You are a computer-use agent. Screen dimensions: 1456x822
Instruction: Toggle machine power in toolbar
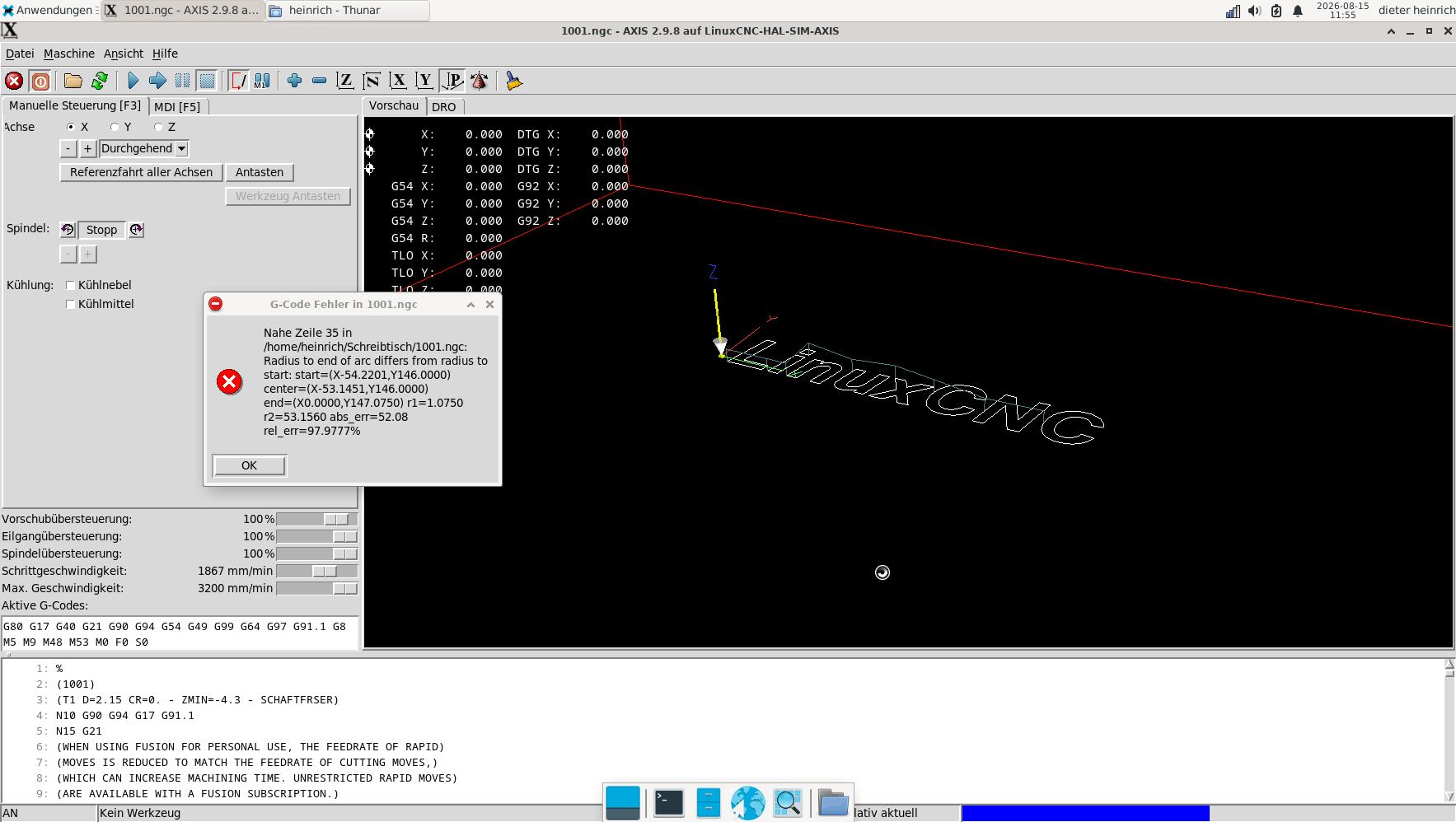click(40, 81)
